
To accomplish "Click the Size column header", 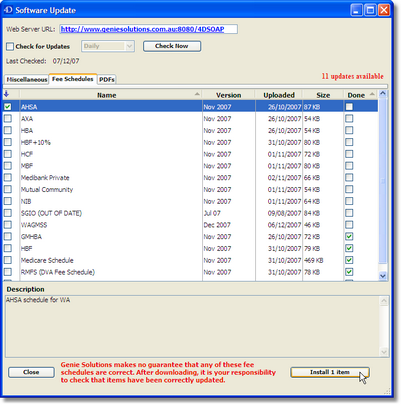I will pos(323,95).
